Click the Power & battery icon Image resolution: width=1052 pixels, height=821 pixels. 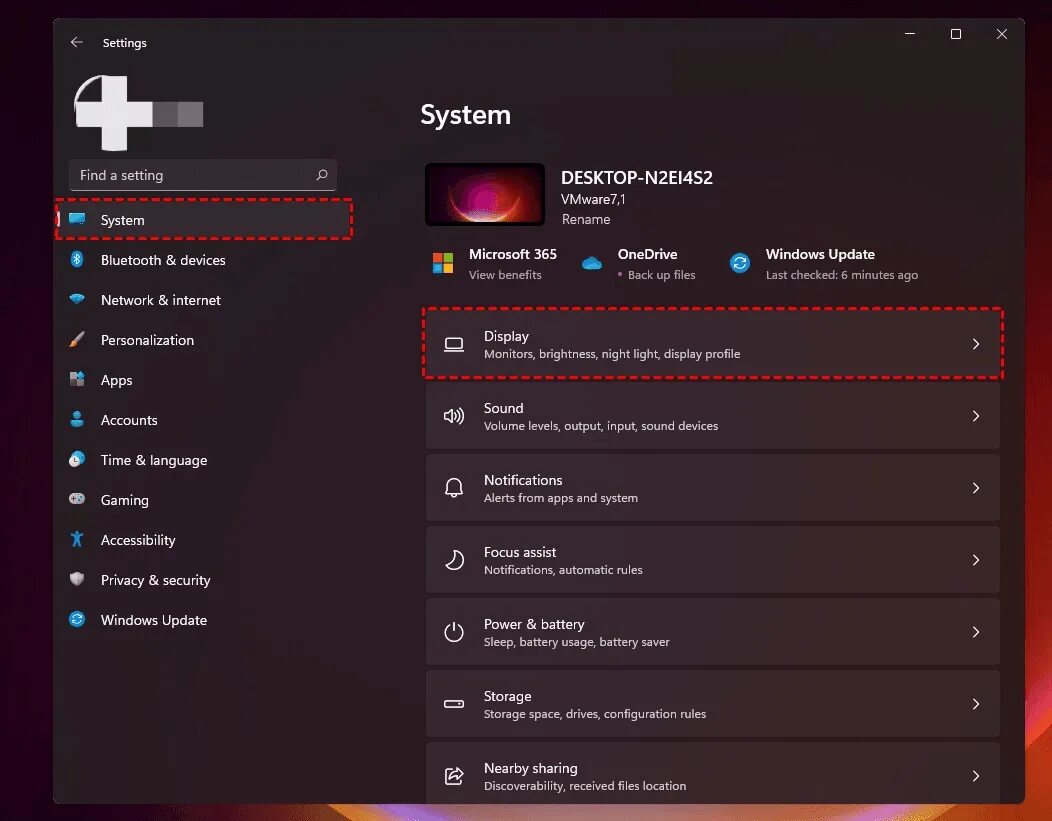(454, 632)
